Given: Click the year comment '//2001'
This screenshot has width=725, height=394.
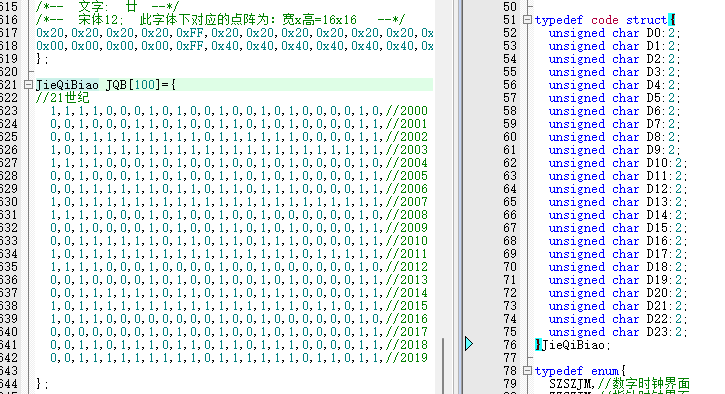Looking at the screenshot, I should click(407, 124).
